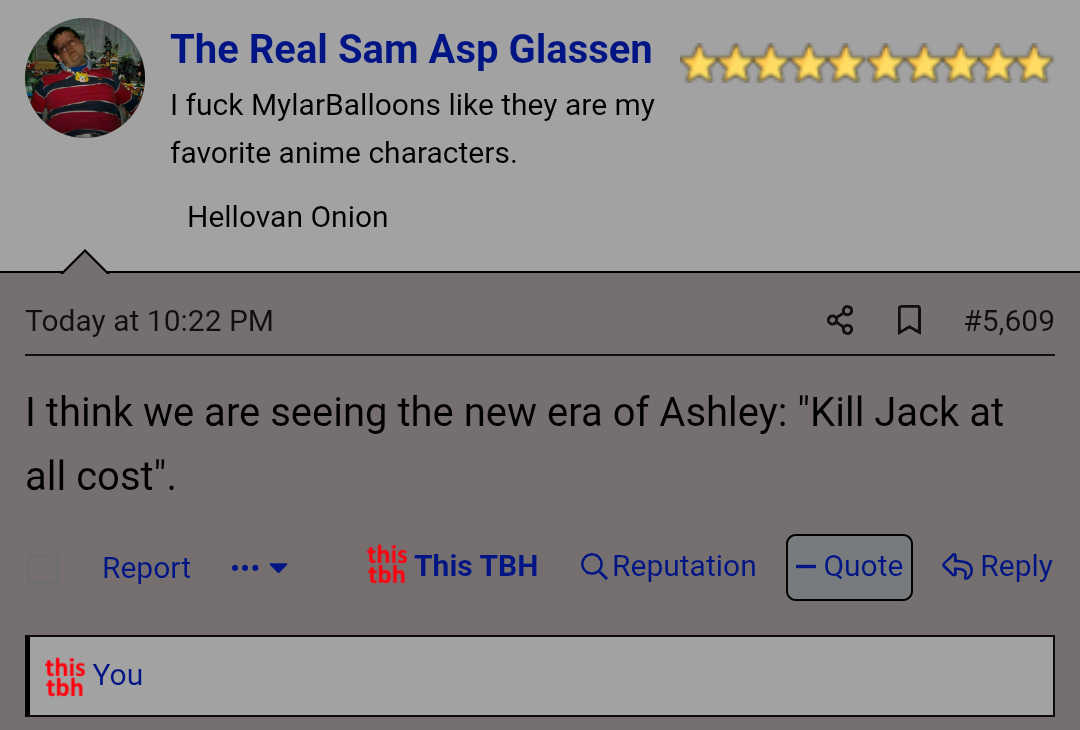The image size is (1080, 730).
Task: Click the red 'this tbh' reaction icon beside This TBH
Action: [x=386, y=566]
